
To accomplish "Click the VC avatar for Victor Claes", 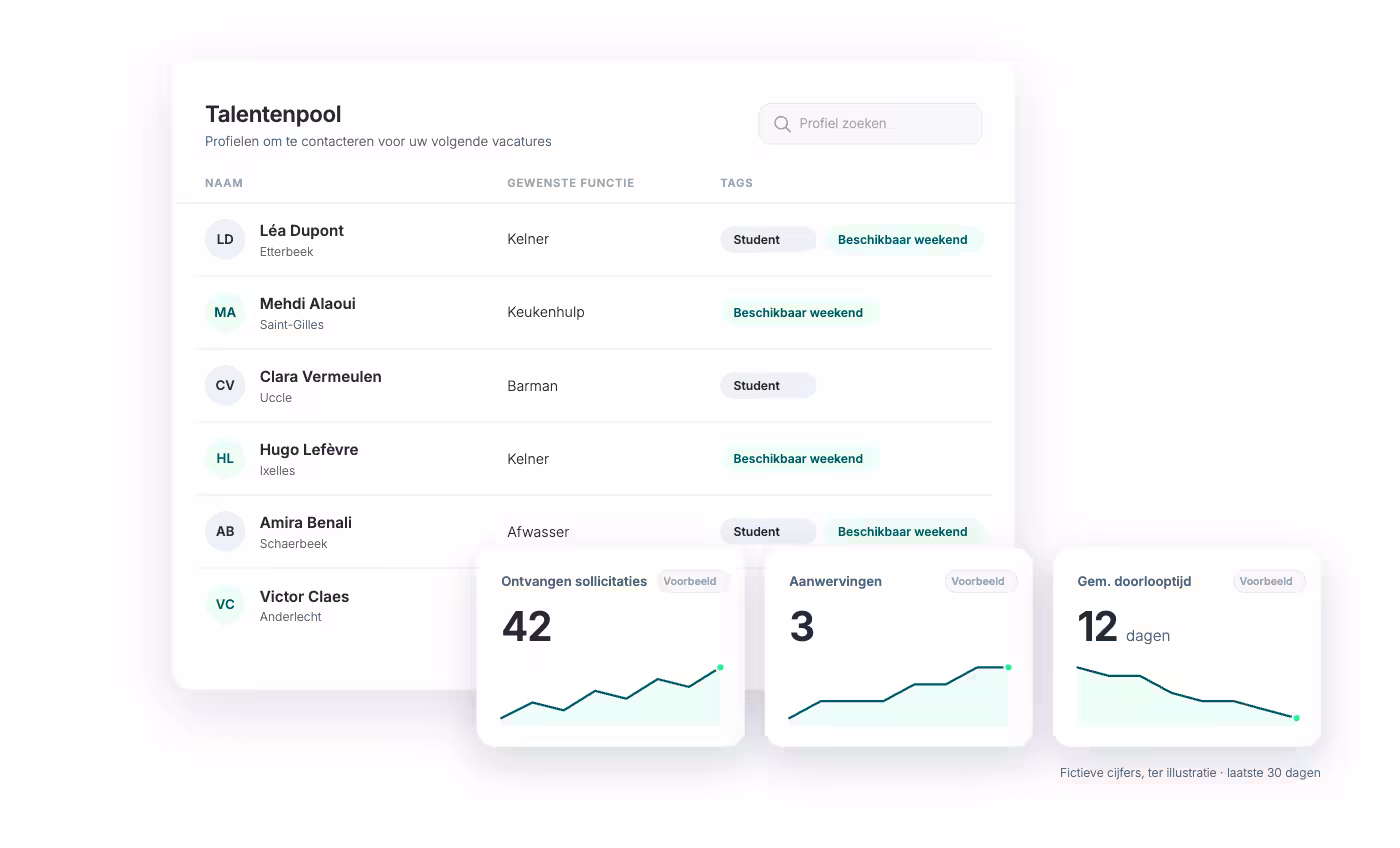I will [x=225, y=605].
